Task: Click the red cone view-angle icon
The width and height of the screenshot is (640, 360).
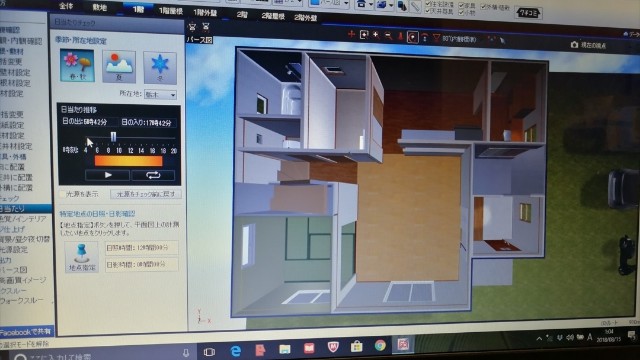Action: 436,38
